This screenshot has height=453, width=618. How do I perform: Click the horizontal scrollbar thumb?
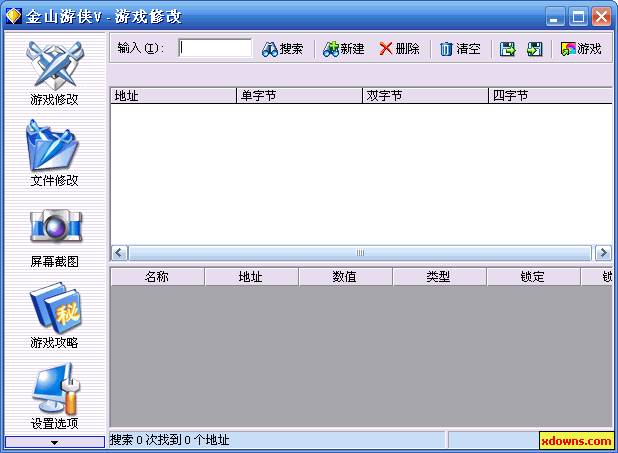coord(360,253)
